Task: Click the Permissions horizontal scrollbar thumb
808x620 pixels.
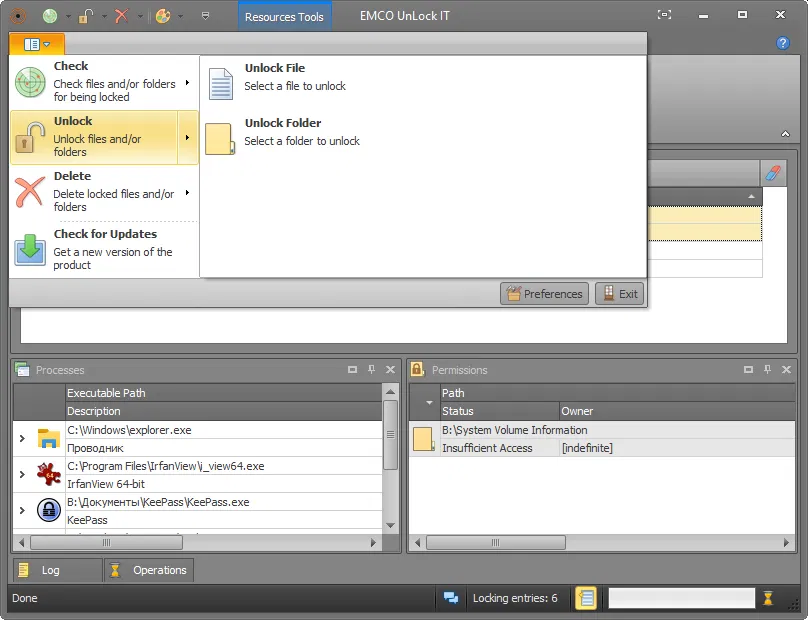Action: [x=496, y=542]
